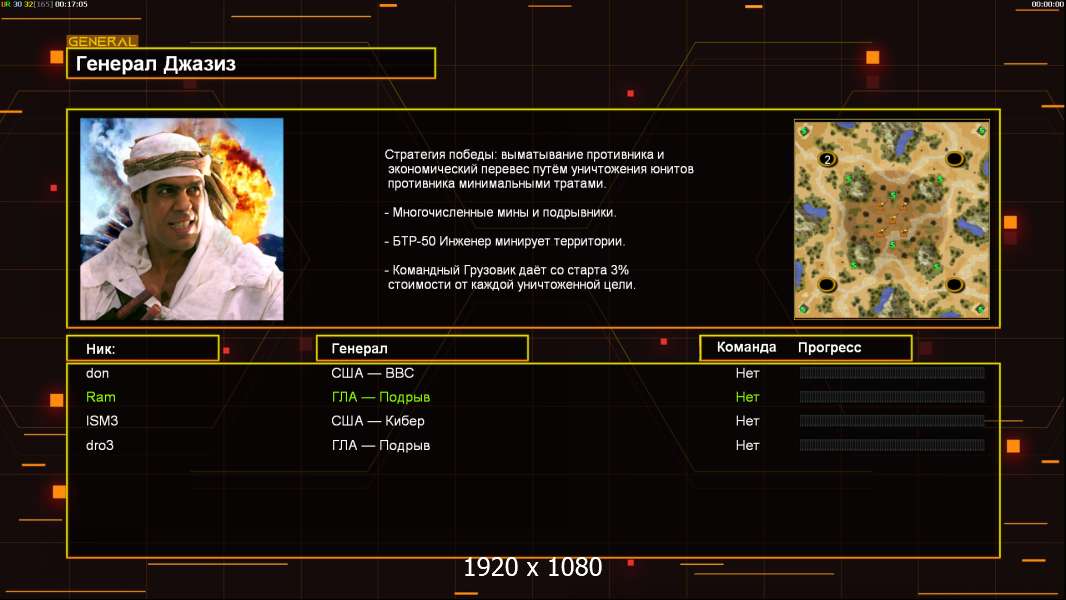Click 'США — ВВС' general entry
Viewport: 1066px width, 600px height.
373,373
